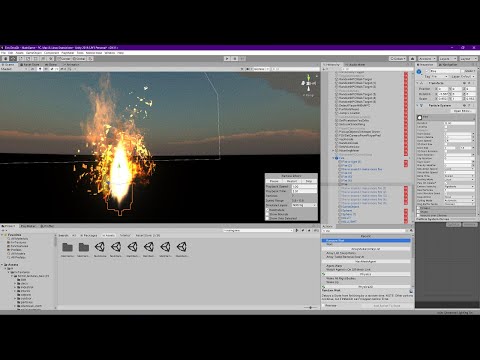Open the Edit menu
The image size is (480, 360).
[x=11, y=53]
